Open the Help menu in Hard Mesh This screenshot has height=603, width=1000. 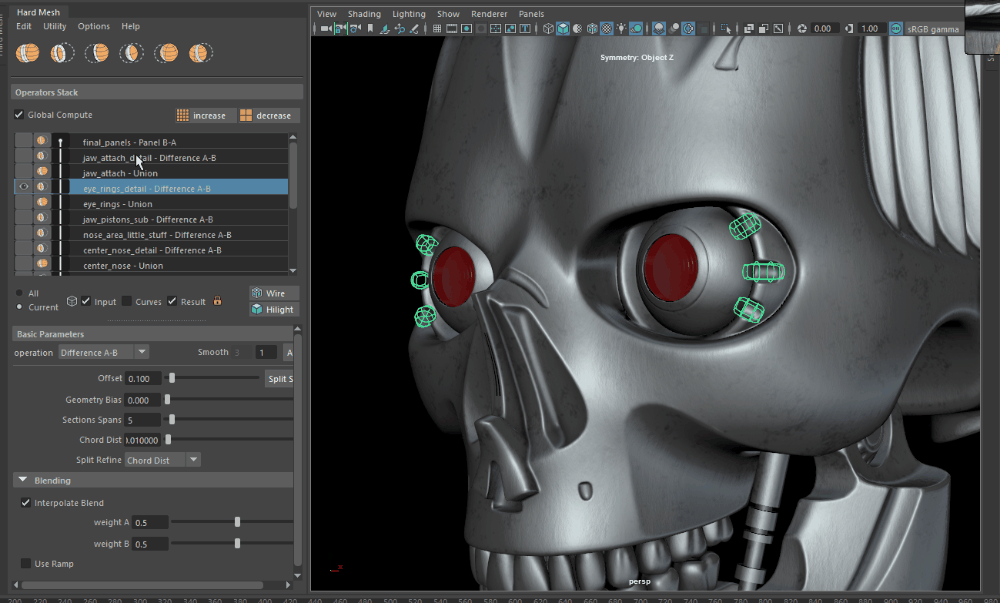click(x=131, y=26)
